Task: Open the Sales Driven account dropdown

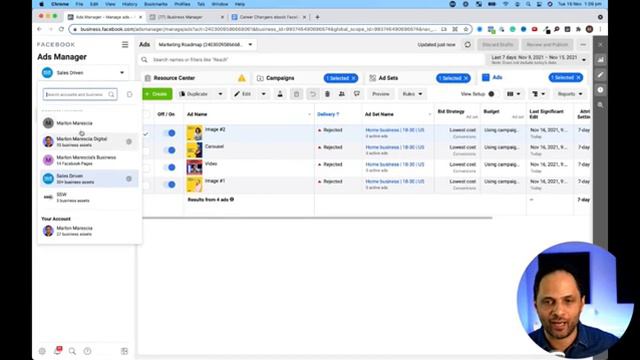Action: (x=83, y=73)
